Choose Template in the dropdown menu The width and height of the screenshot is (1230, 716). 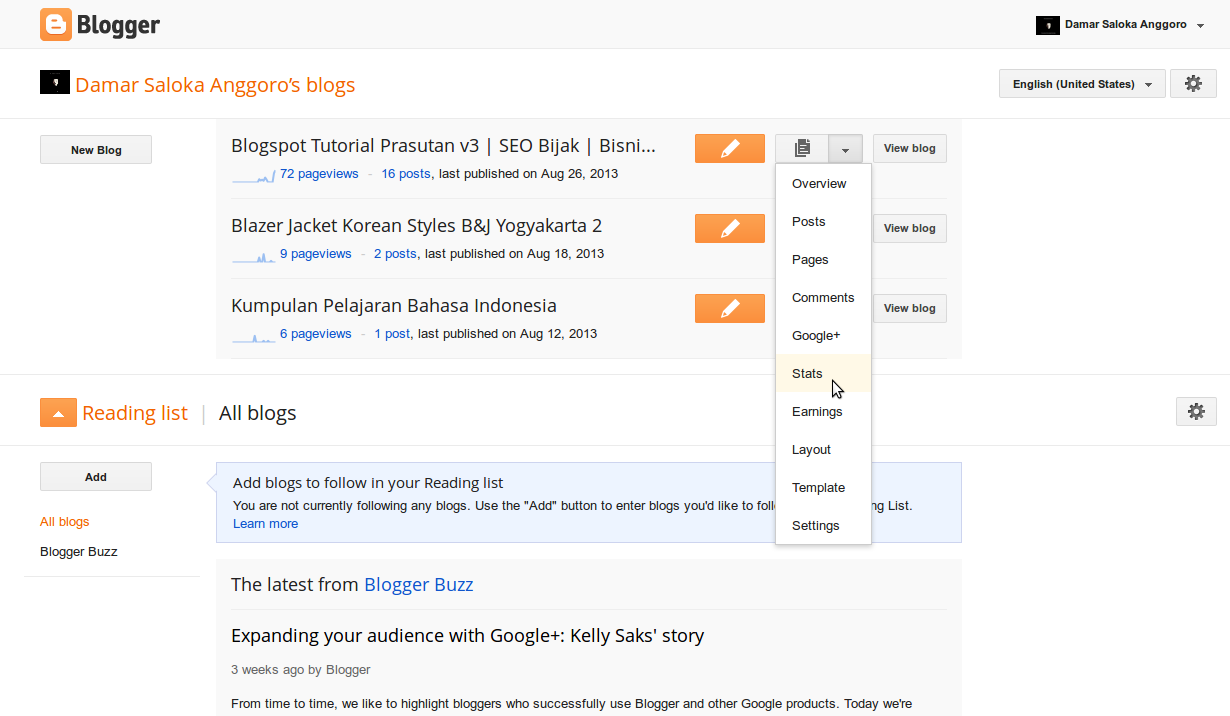pyautogui.click(x=818, y=487)
